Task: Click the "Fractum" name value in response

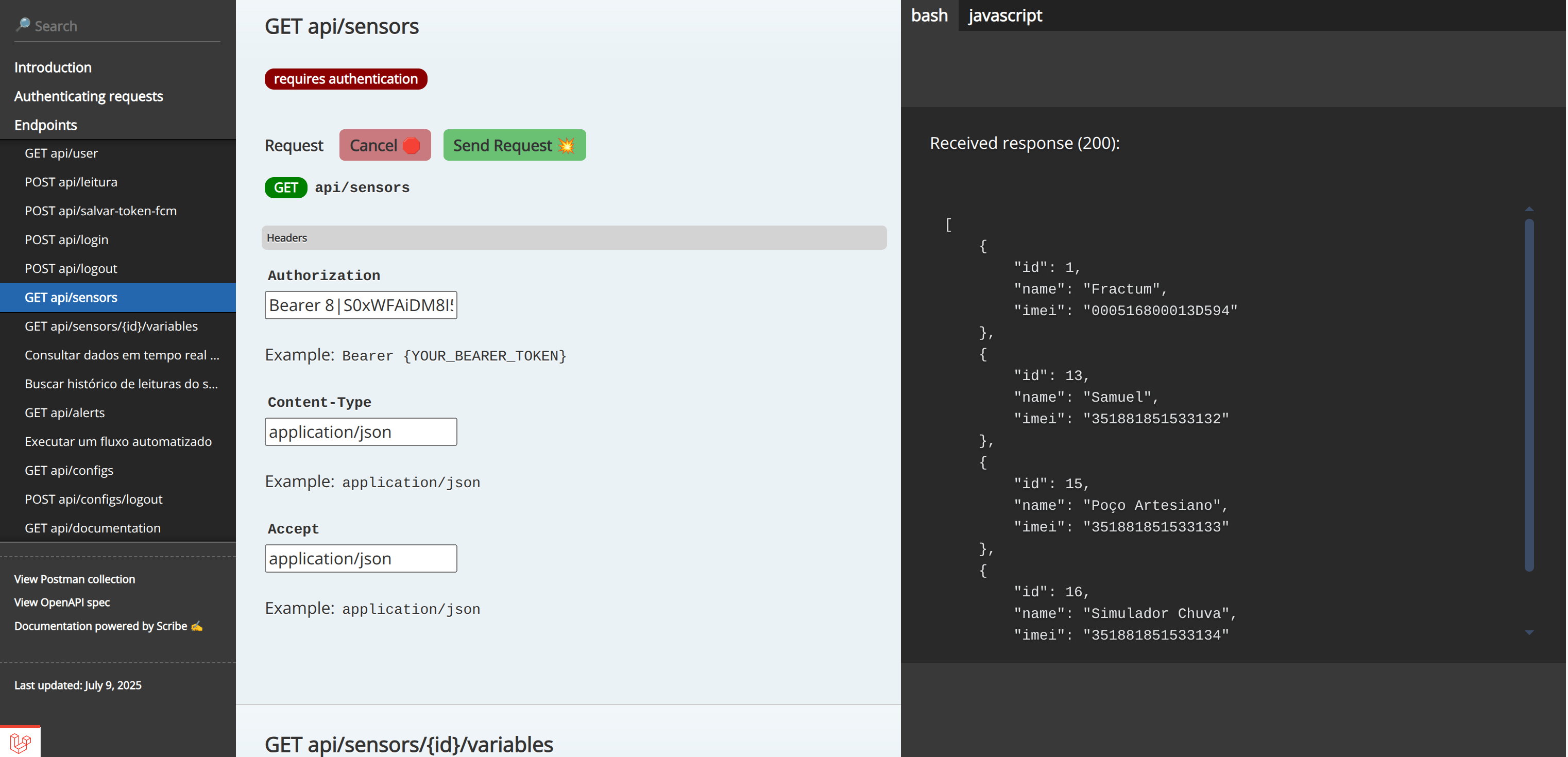Action: [1121, 289]
